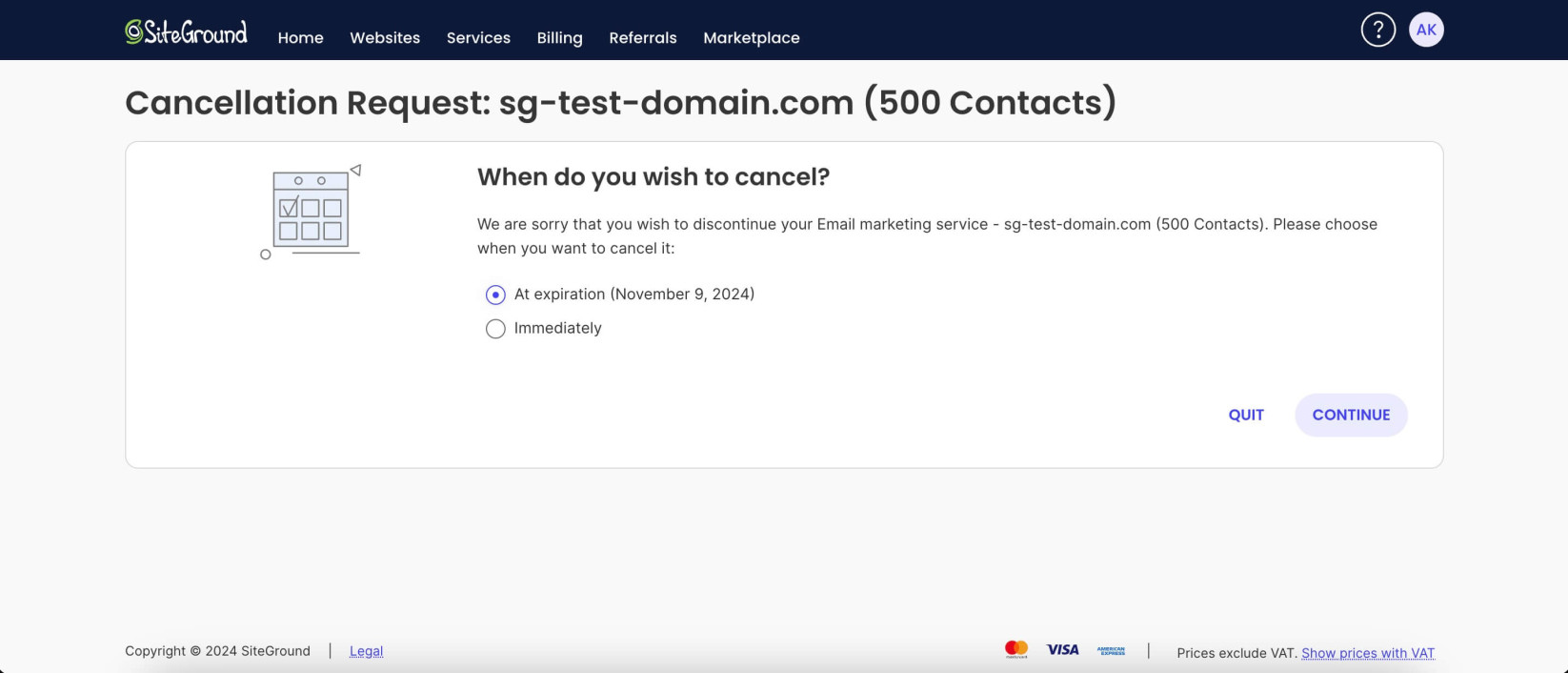Select the Immediately radio option
Screen dimensions: 1568x673
495,329
